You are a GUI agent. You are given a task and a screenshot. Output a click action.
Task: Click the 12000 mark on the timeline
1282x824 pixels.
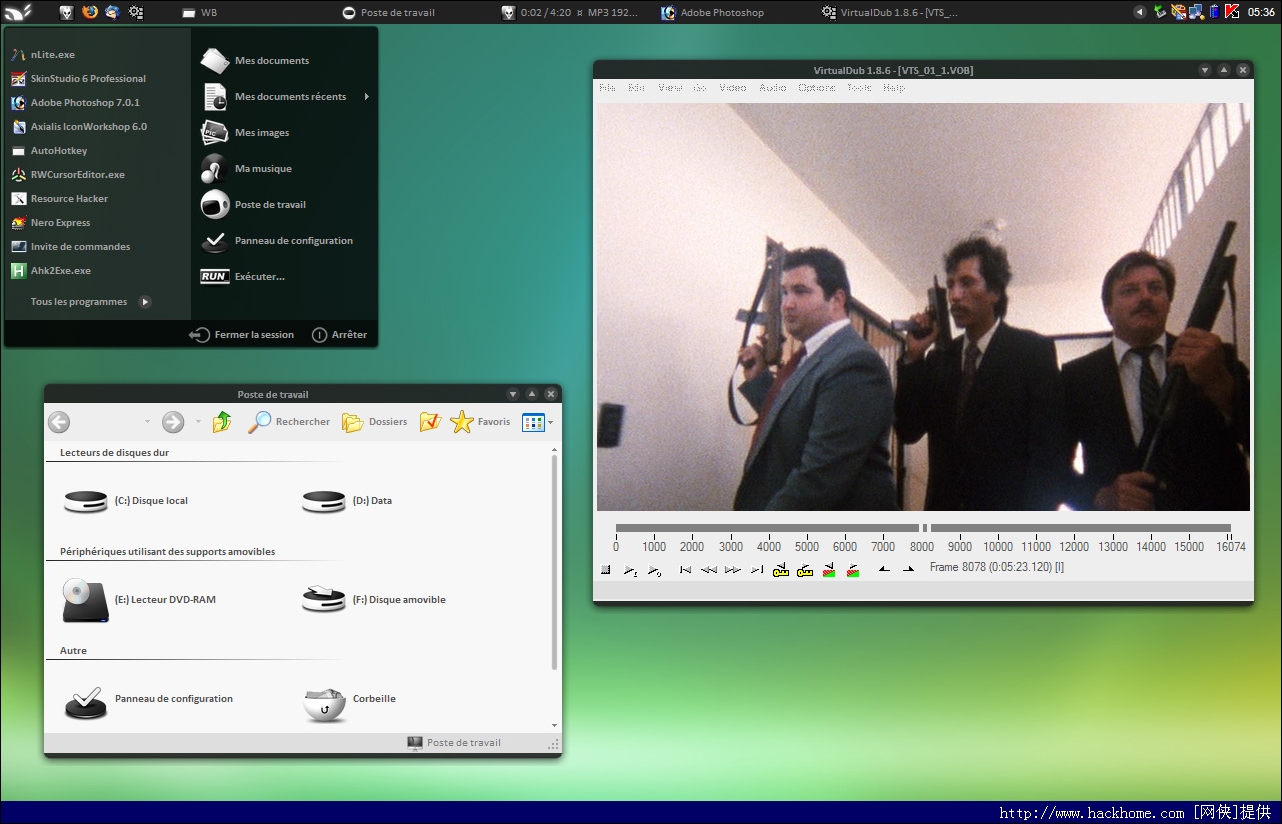click(1074, 547)
